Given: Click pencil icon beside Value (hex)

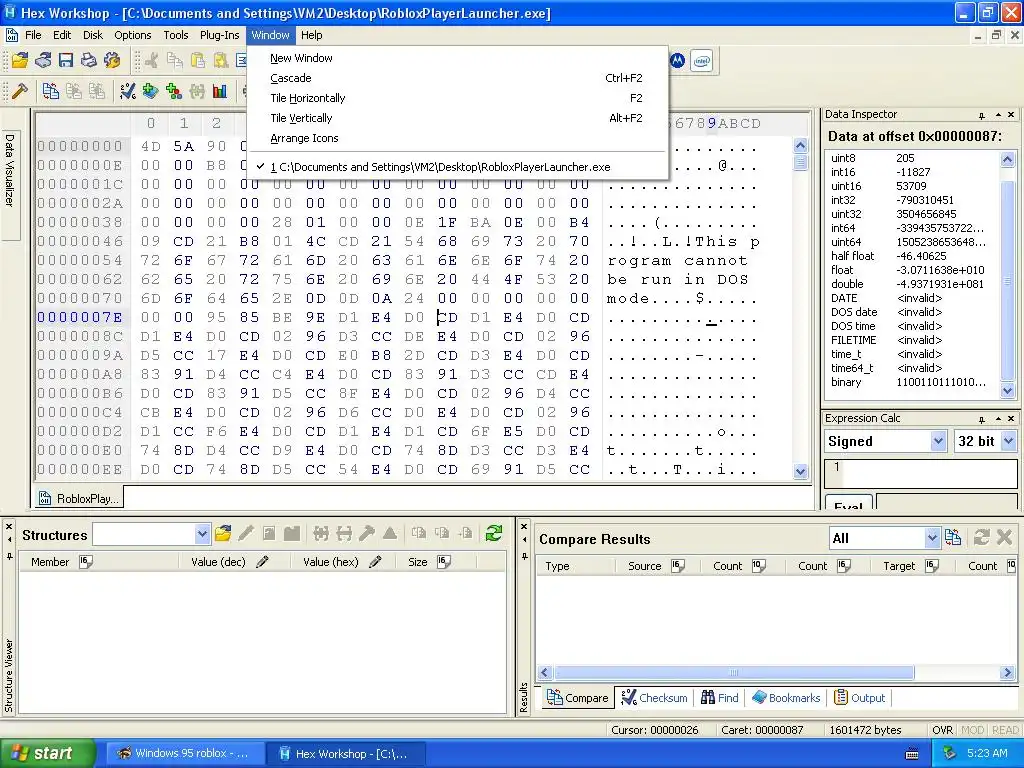Looking at the screenshot, I should (x=376, y=562).
